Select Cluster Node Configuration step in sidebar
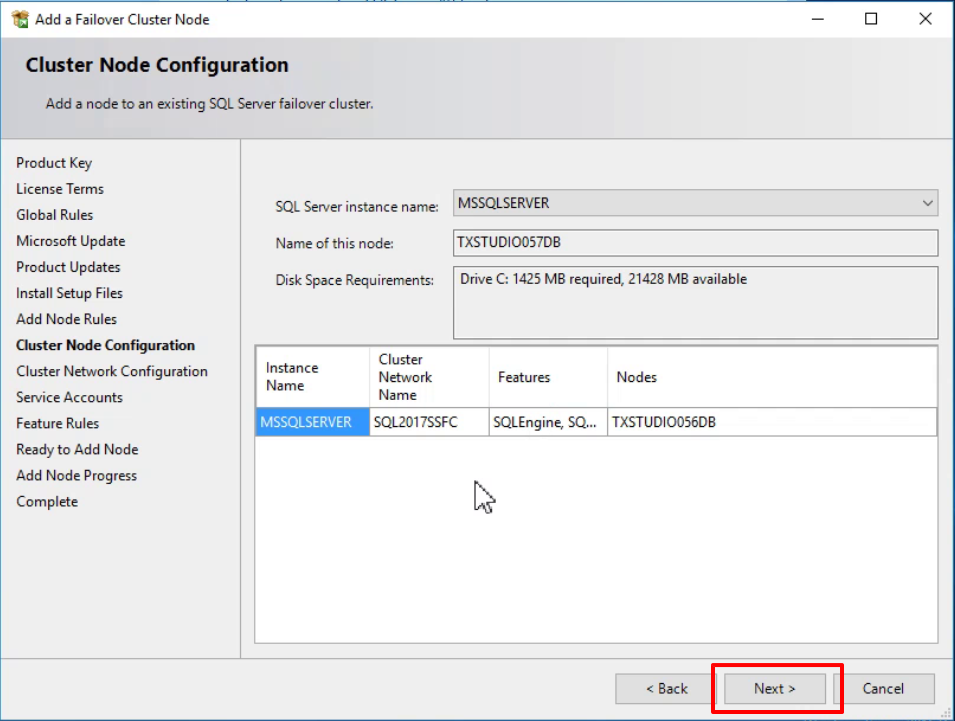955x721 pixels. (105, 345)
